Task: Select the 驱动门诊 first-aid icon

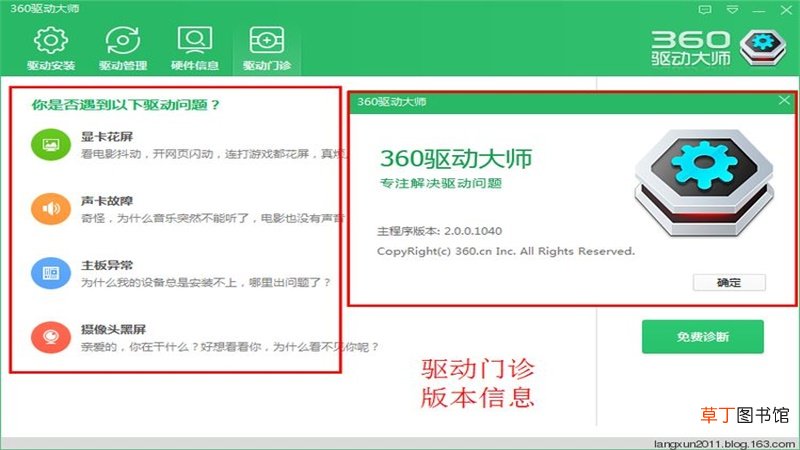Action: click(267, 40)
